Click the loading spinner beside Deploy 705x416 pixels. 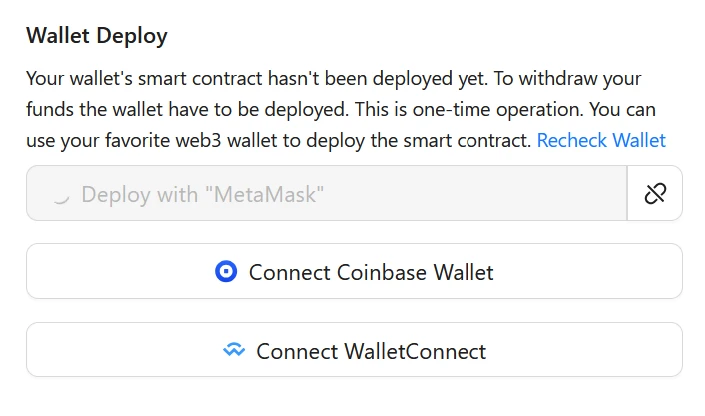click(x=61, y=195)
